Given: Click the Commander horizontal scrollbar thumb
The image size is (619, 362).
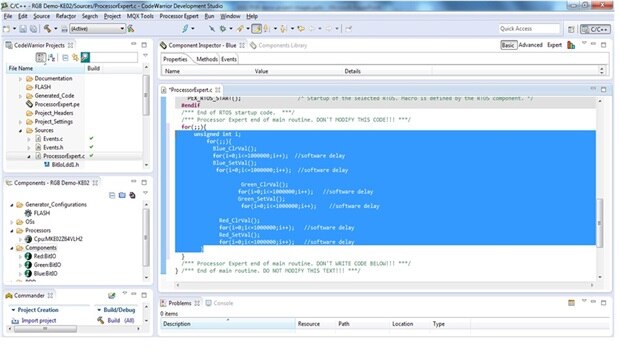Looking at the screenshot, I should pos(45,328).
